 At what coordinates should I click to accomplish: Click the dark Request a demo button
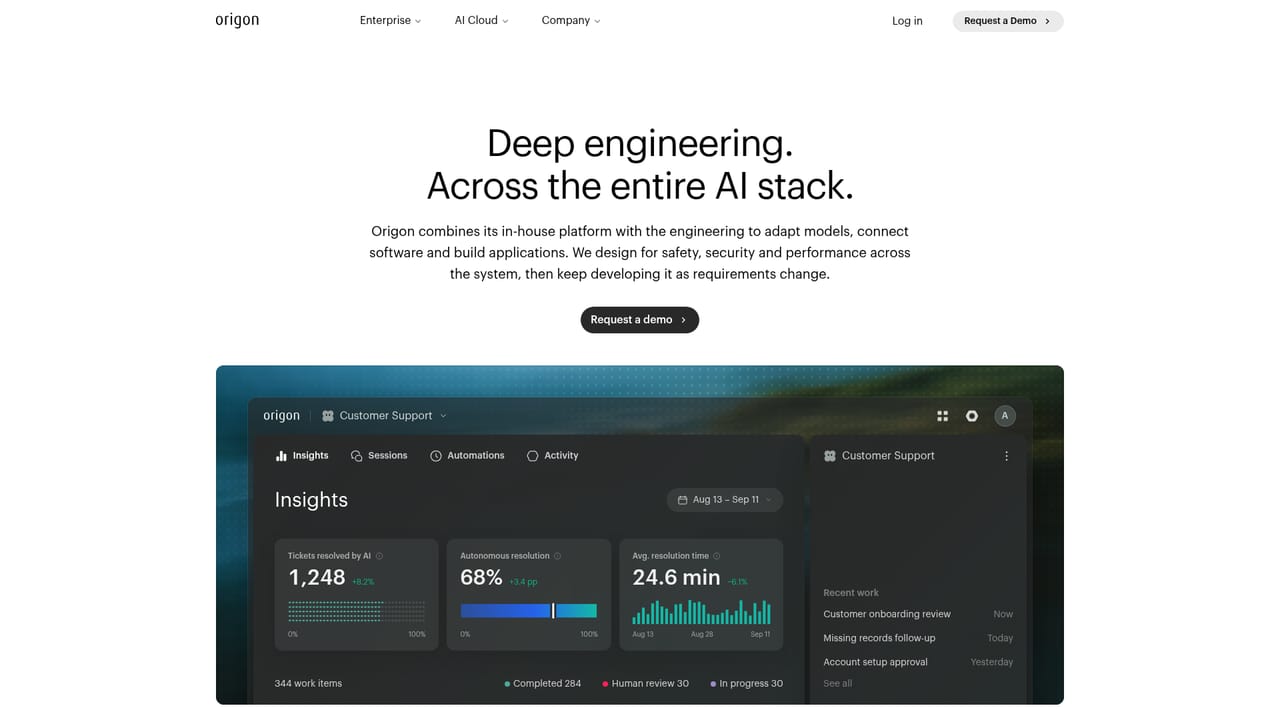[639, 320]
